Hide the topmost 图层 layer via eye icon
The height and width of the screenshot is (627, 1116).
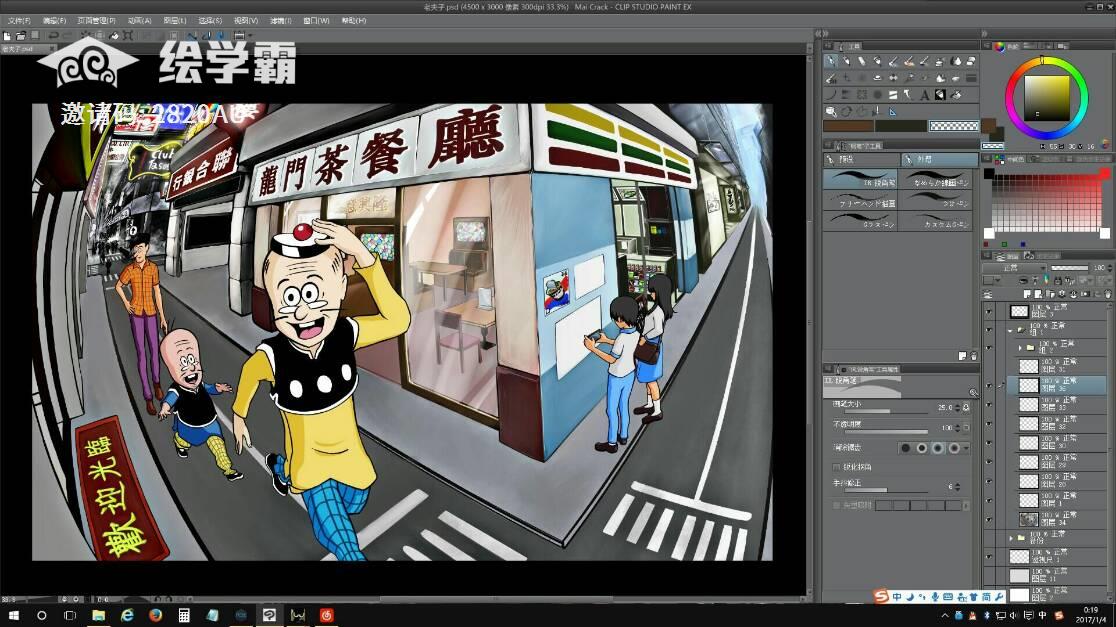click(x=989, y=311)
